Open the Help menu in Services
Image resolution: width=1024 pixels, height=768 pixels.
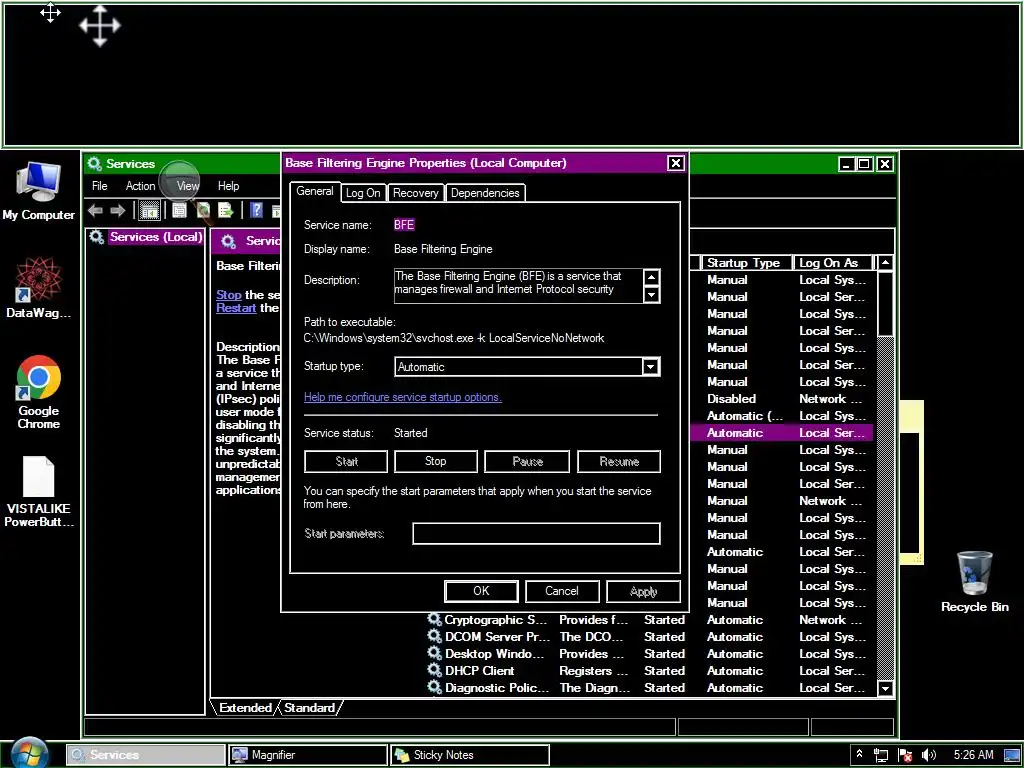[229, 186]
